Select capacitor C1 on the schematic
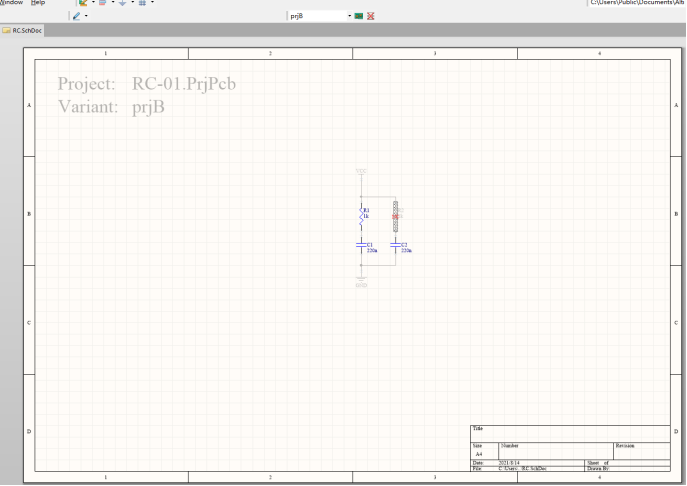Viewport: 687px width, 486px height. coord(361,246)
